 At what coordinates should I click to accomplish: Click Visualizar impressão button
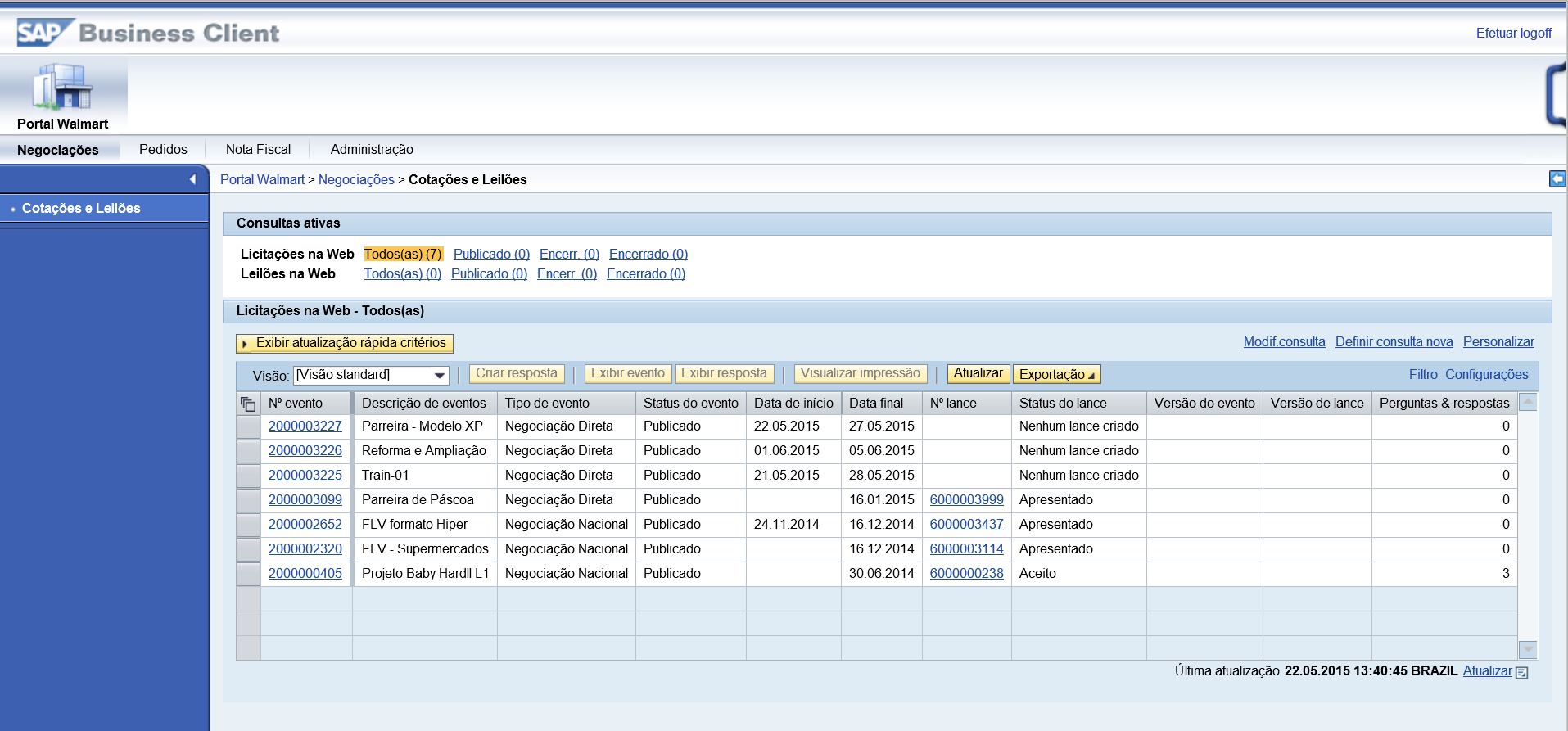pos(861,373)
